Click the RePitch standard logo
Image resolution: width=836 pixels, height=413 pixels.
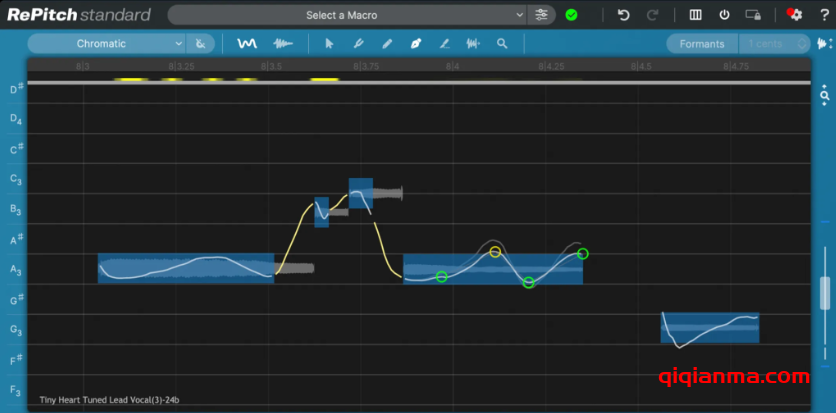pyautogui.click(x=78, y=14)
